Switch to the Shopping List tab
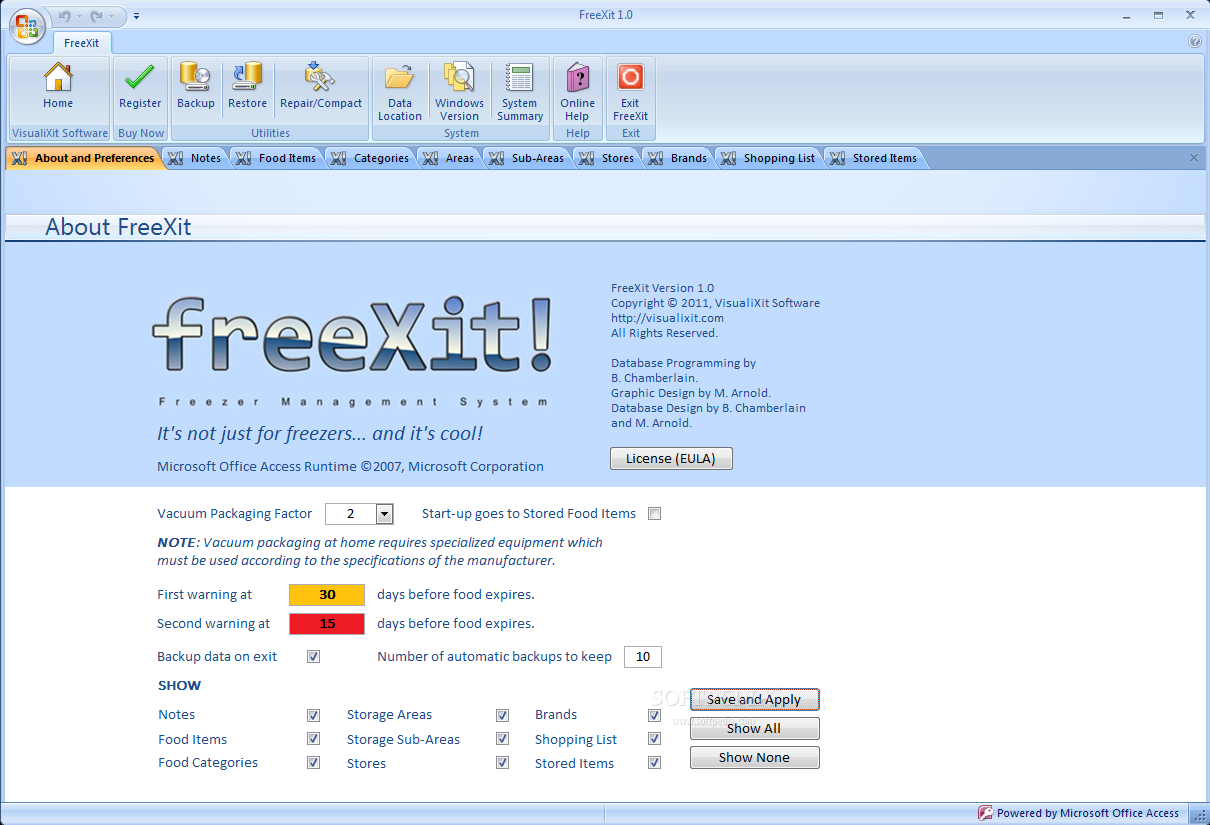This screenshot has height=825, width=1210. pos(769,158)
